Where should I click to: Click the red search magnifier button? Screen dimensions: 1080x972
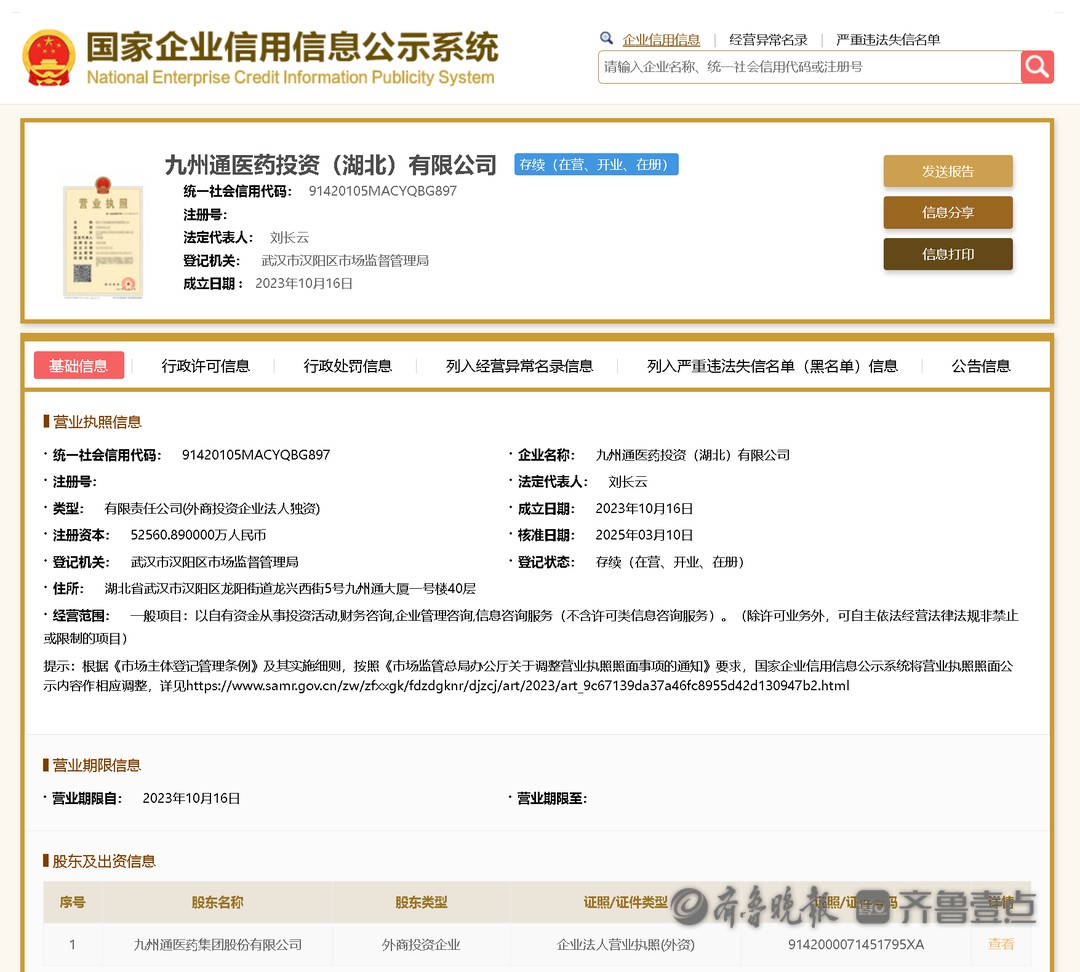[x=1037, y=67]
